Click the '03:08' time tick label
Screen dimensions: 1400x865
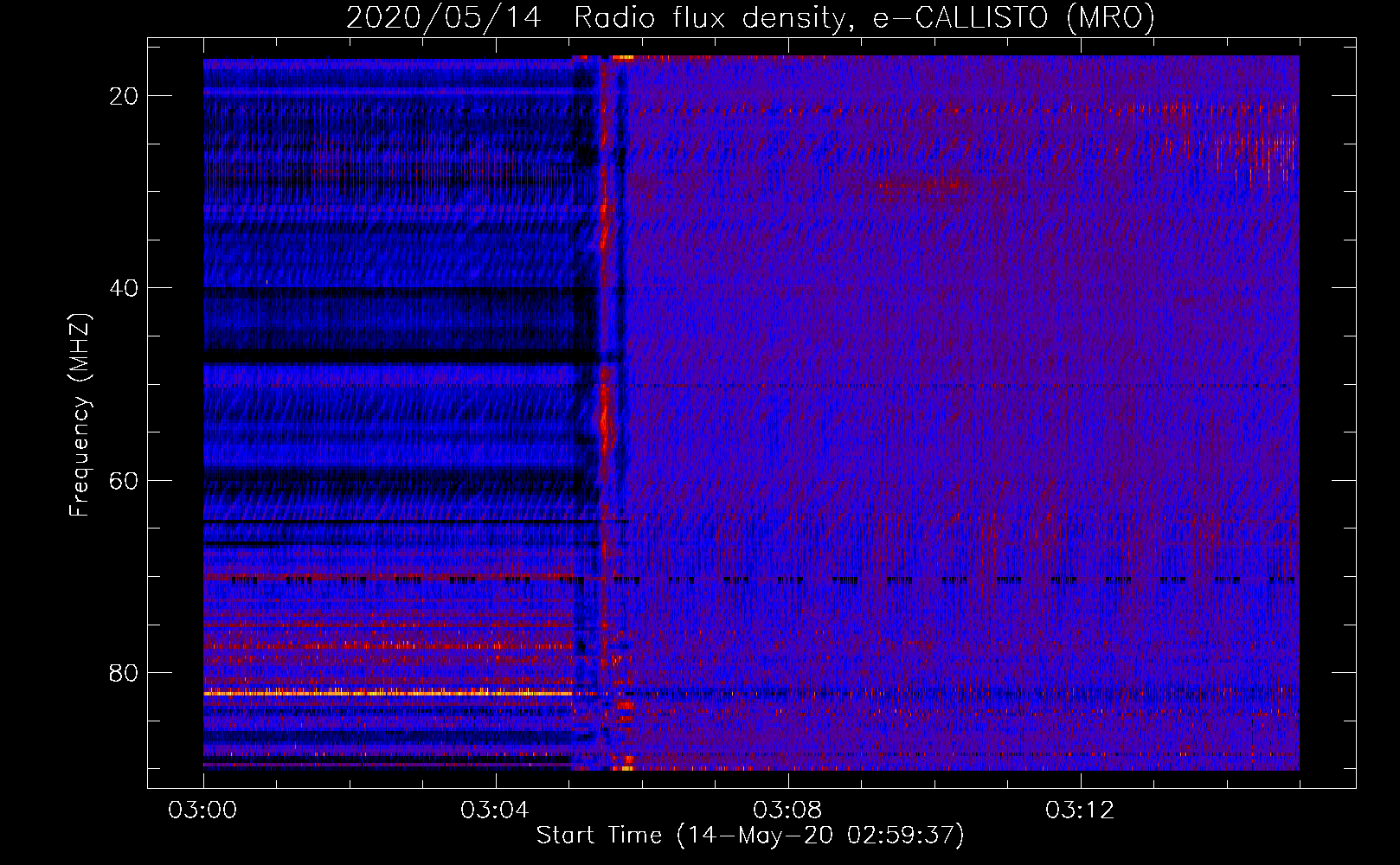click(787, 811)
